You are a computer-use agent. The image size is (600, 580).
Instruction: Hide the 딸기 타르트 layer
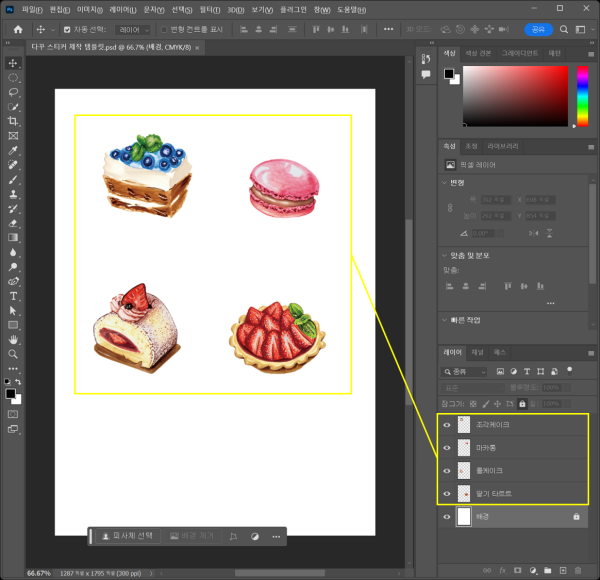coord(447,494)
